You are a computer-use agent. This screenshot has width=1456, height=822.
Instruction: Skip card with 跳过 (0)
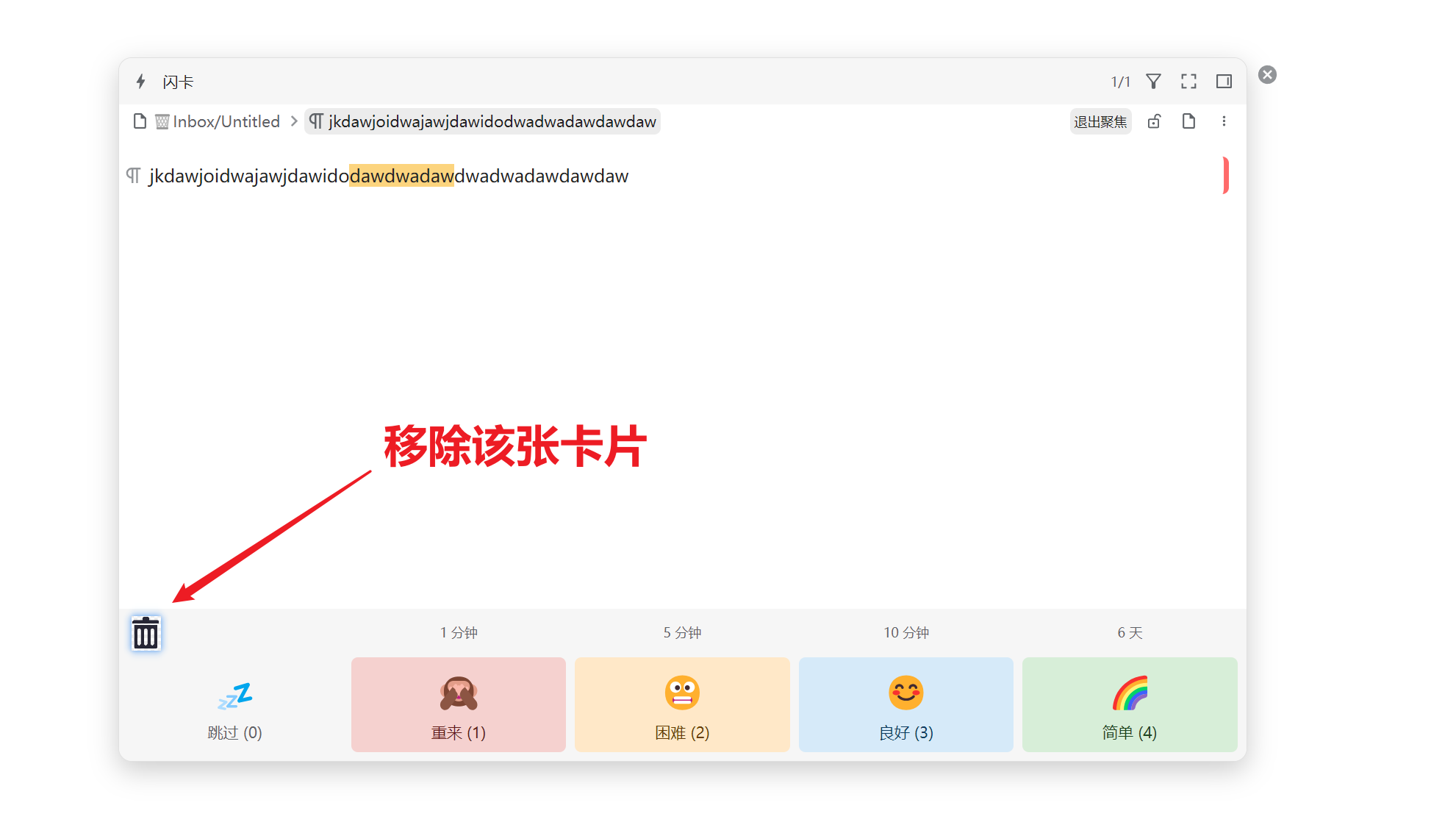234,704
